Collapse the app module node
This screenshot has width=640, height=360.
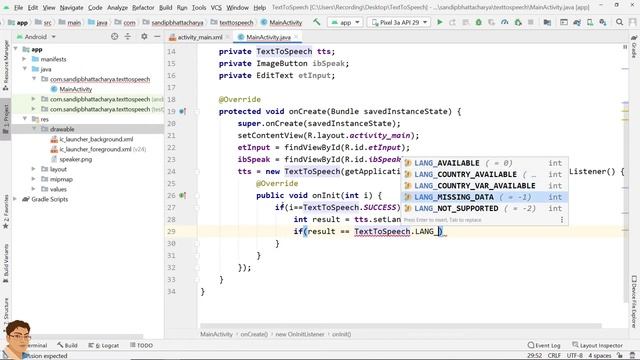click(16, 49)
